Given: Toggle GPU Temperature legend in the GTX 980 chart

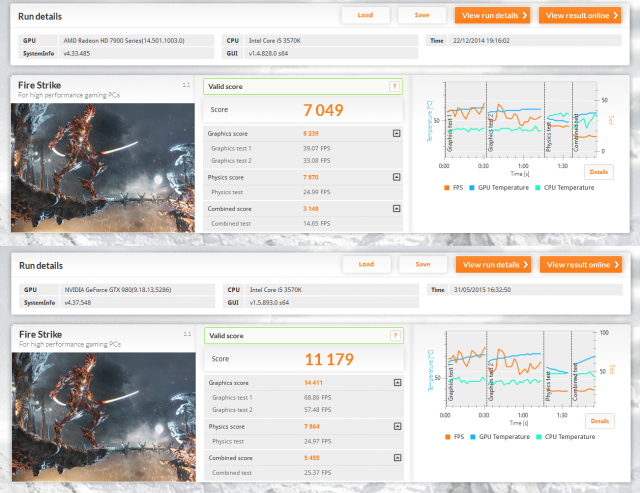Looking at the screenshot, I should point(500,437).
